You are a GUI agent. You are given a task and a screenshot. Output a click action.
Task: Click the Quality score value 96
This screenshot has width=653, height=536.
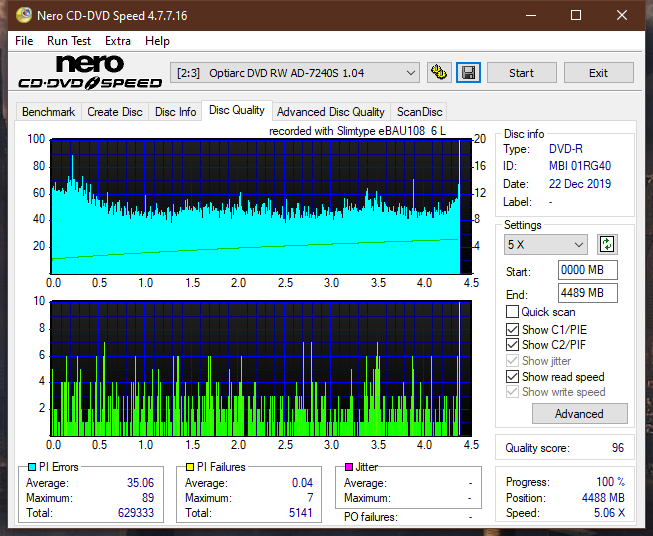point(618,448)
